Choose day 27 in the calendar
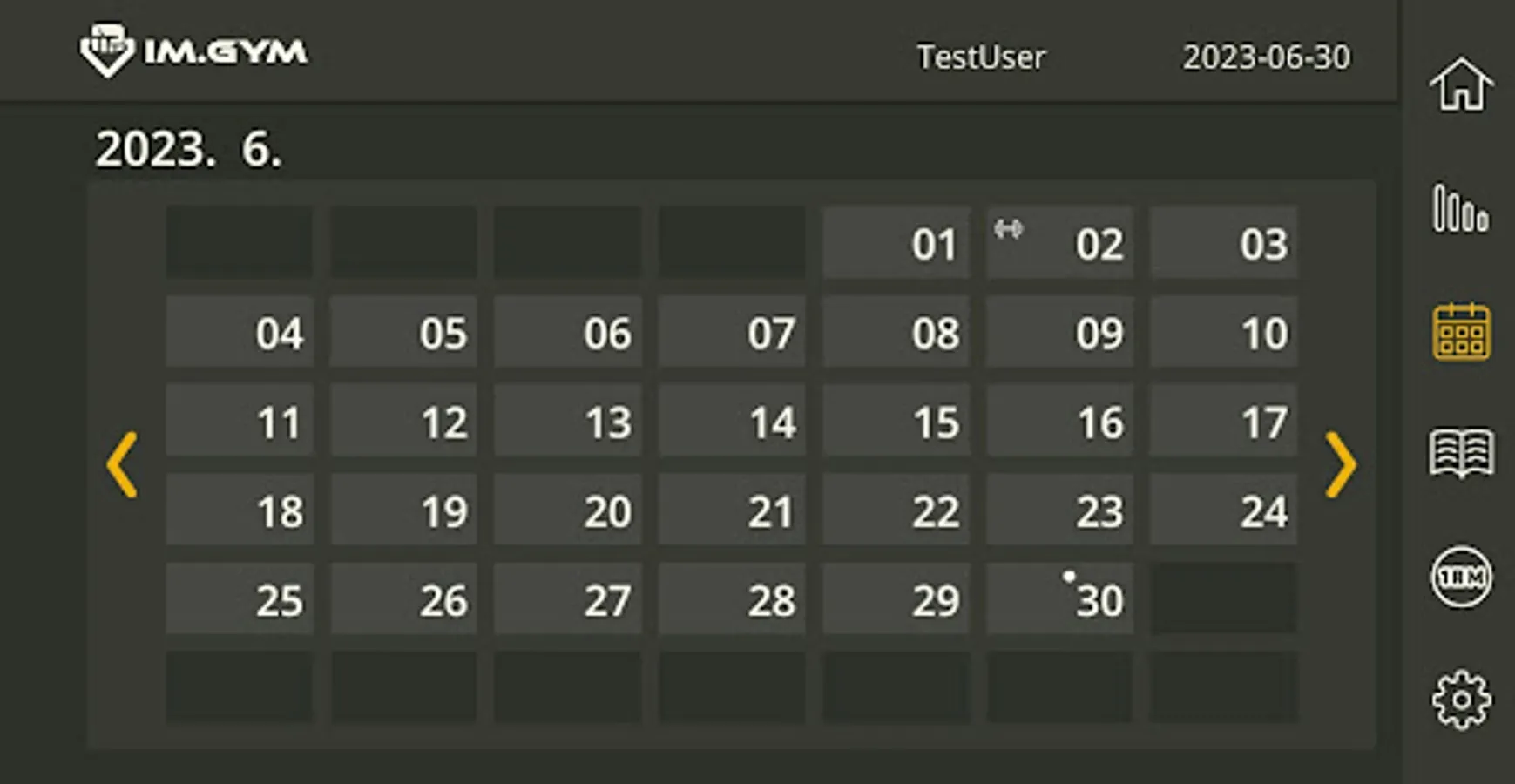1515x784 pixels. click(567, 598)
